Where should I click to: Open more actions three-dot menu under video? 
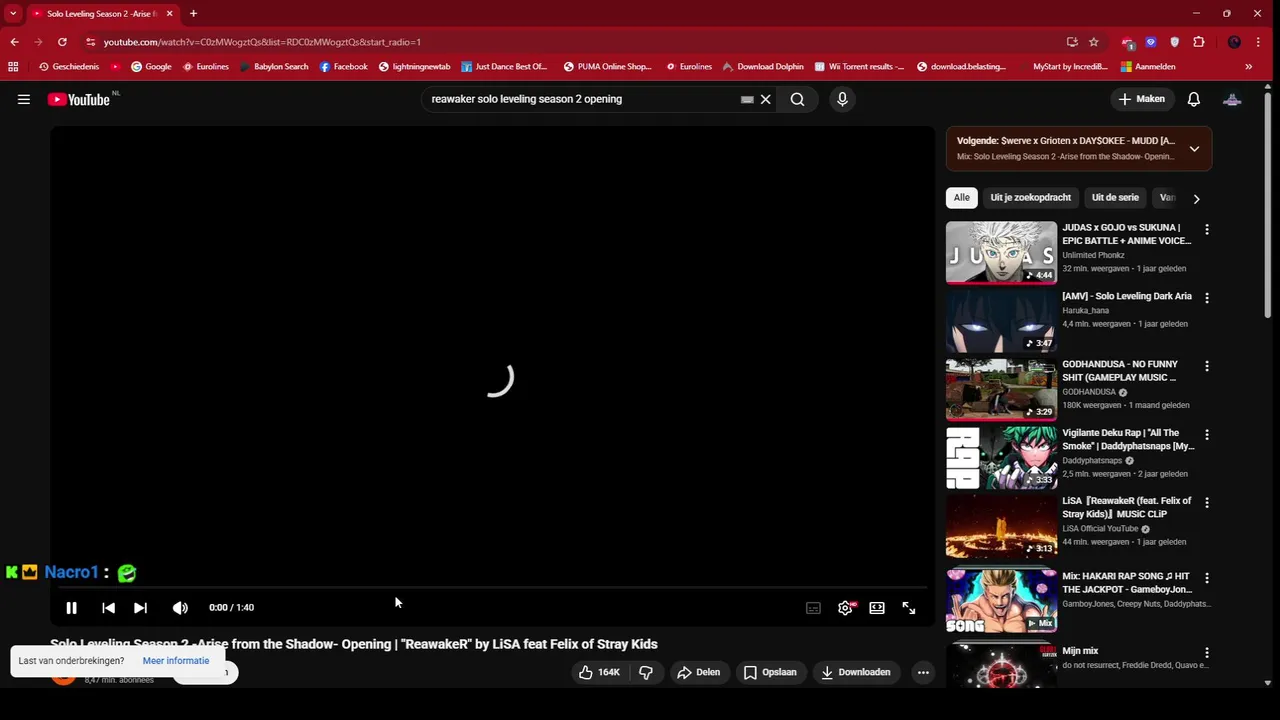[x=923, y=672]
